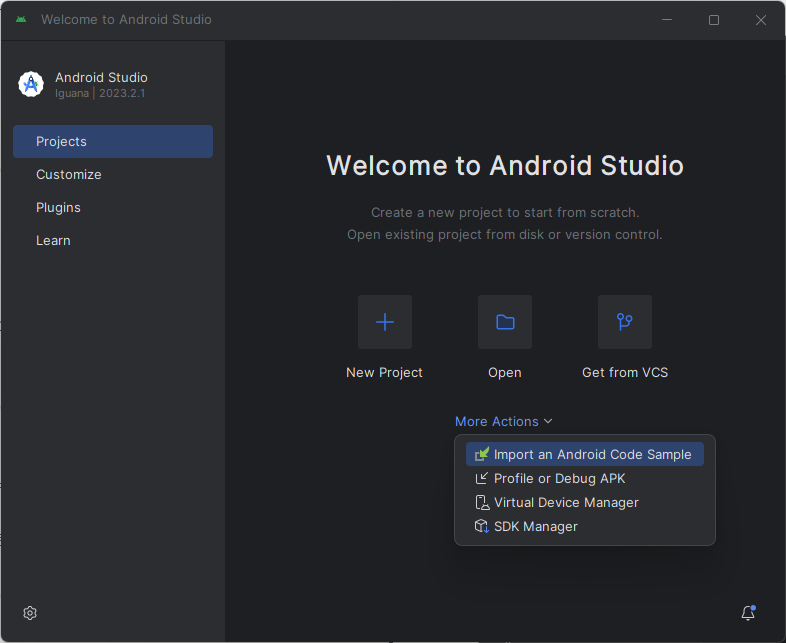The height and width of the screenshot is (643, 786).
Task: Click the Android Studio logo icon
Action: 31,84
